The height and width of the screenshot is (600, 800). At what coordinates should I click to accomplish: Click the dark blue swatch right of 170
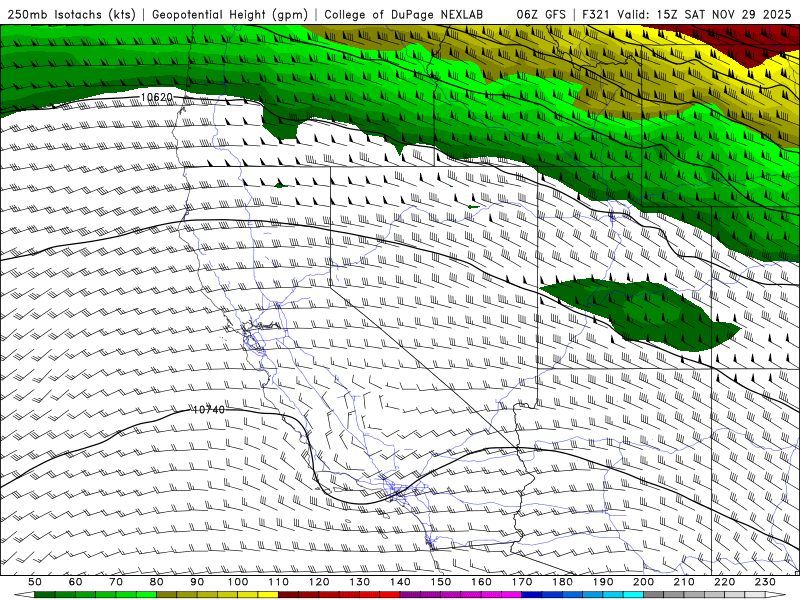(532, 596)
